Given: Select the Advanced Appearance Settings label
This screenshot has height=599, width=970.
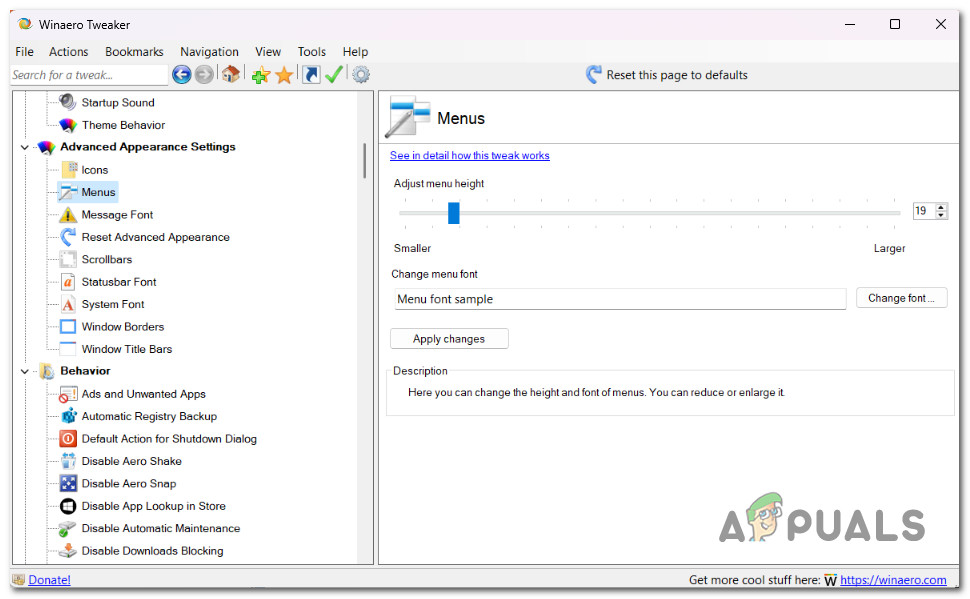Looking at the screenshot, I should (x=148, y=147).
